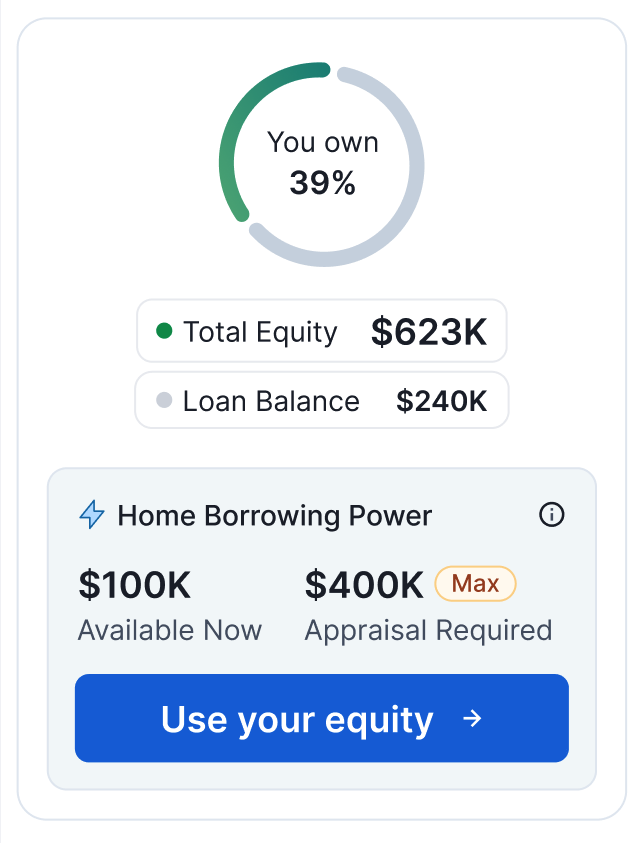The image size is (643, 843).
Task: Click the info icon beside Home Borrowing Power
Action: [551, 515]
